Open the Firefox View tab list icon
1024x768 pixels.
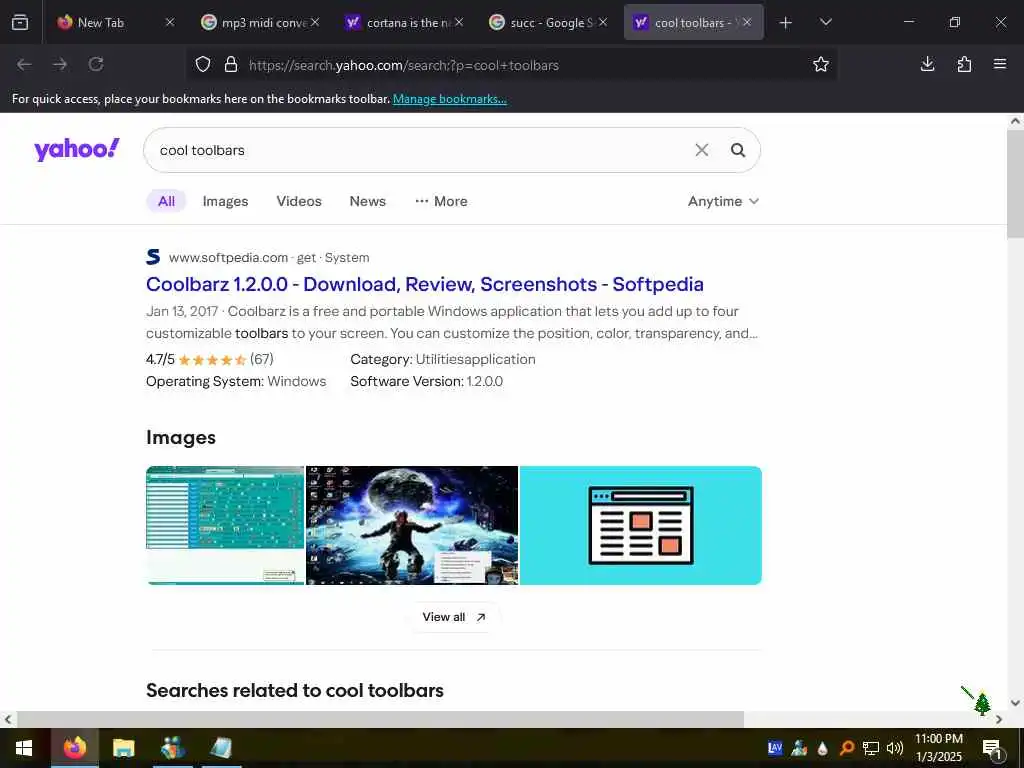point(20,22)
